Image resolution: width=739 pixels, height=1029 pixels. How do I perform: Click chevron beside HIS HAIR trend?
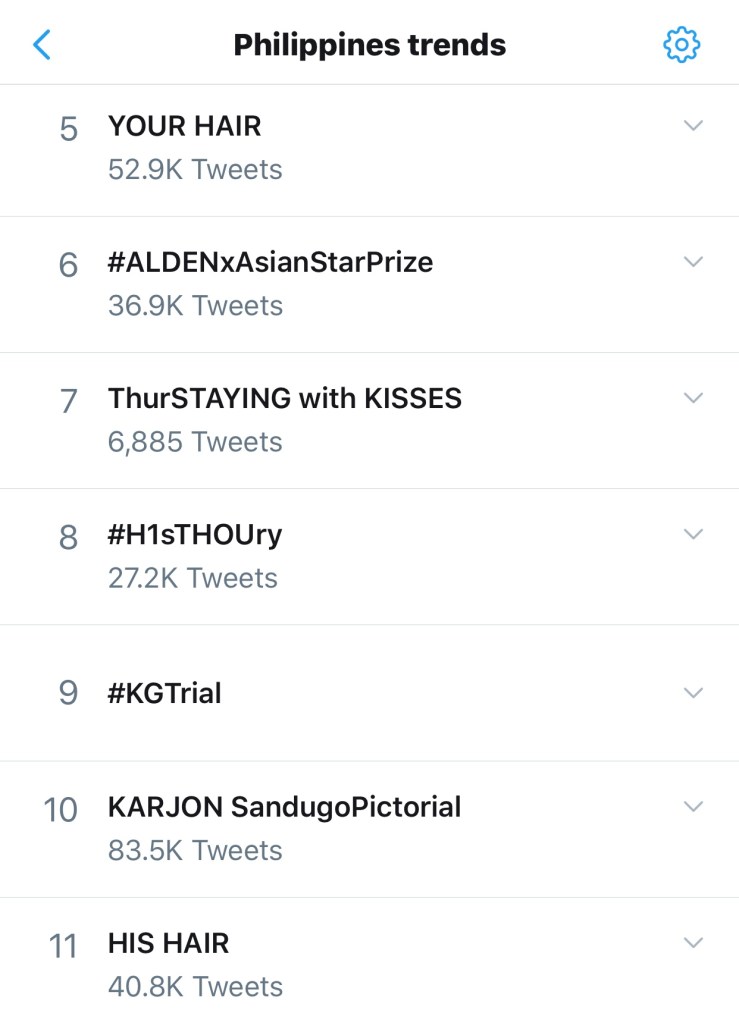tap(693, 943)
